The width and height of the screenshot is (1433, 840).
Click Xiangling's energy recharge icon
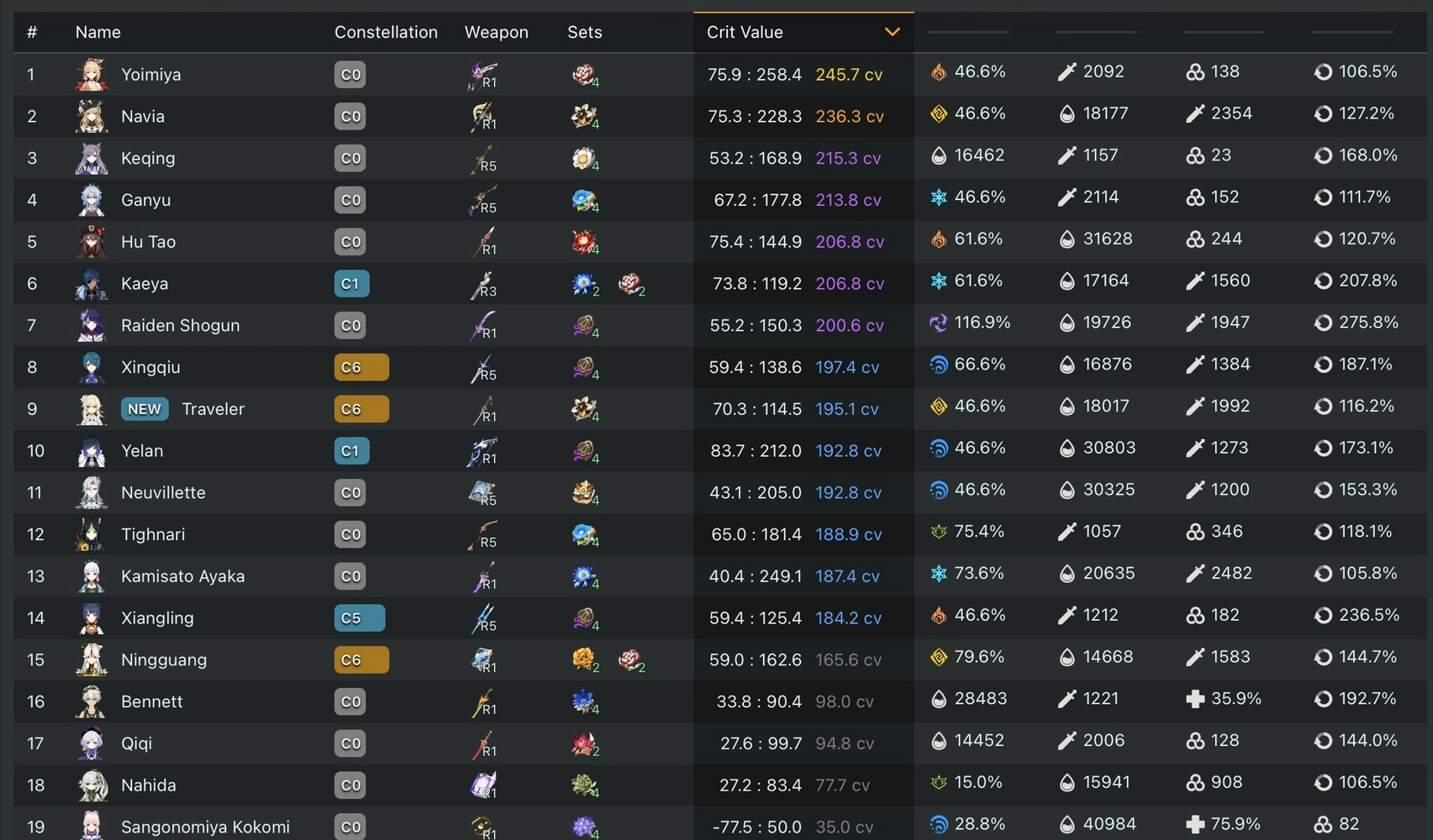click(x=1323, y=616)
